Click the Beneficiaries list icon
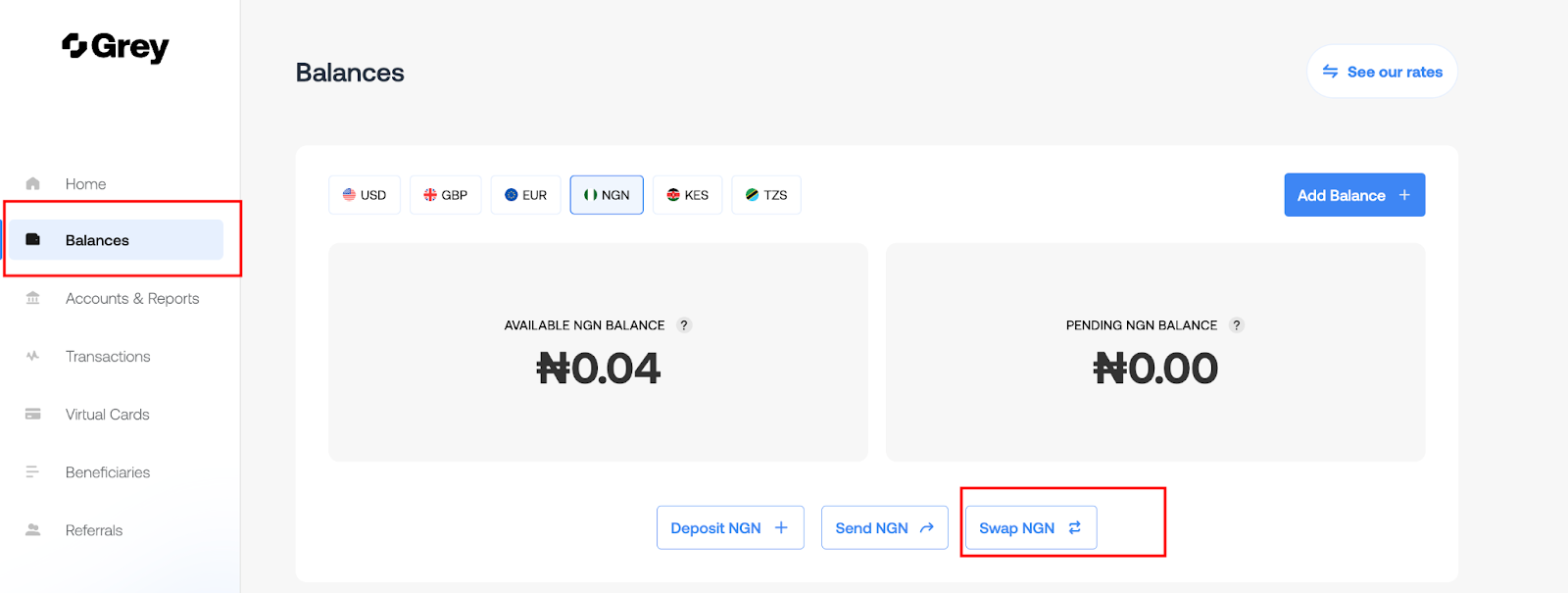Image resolution: width=1568 pixels, height=593 pixels. tap(33, 472)
